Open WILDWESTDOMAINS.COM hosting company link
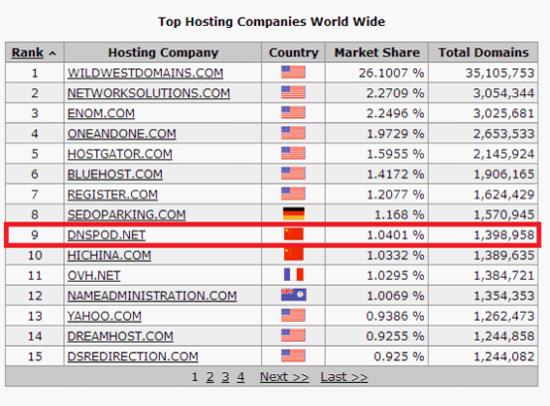Screen dimensions: 550x406 click(145, 73)
